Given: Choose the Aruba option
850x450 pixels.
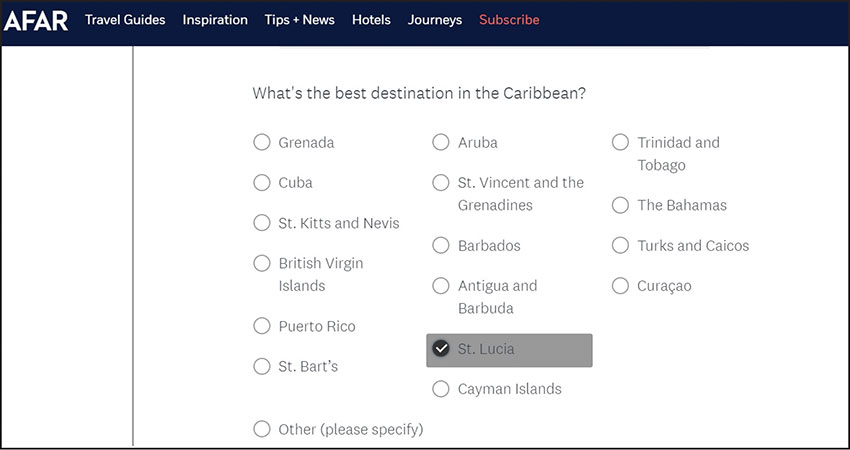Looking at the screenshot, I should click(441, 142).
